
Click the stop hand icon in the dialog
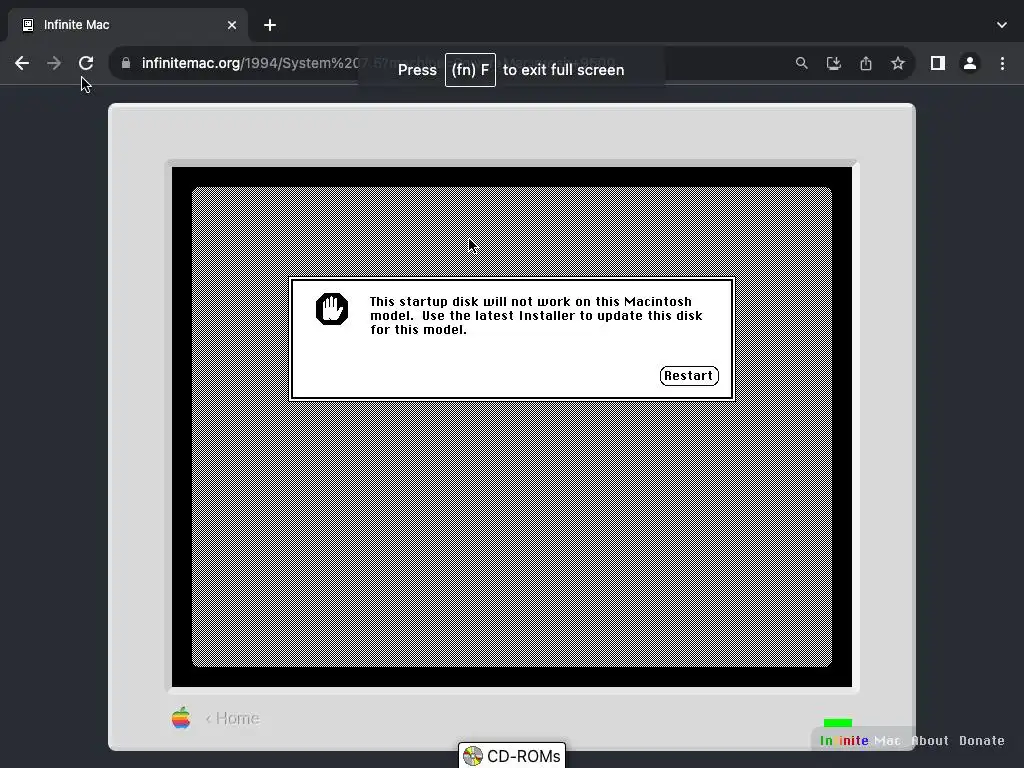pyautogui.click(x=332, y=309)
